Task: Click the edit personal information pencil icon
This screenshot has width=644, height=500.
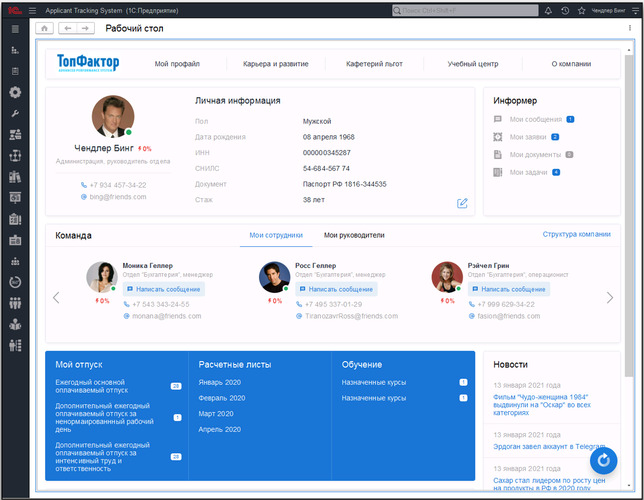Action: 462,203
